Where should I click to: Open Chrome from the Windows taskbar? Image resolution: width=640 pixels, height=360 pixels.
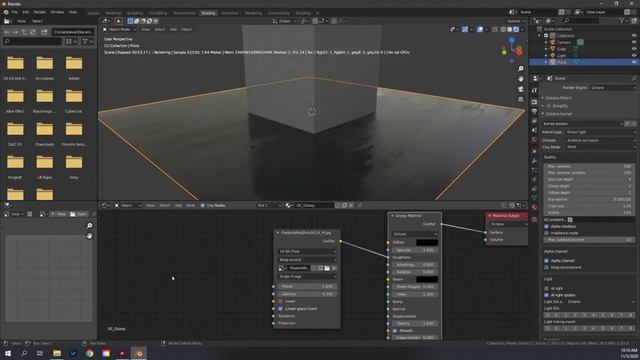click(x=89, y=353)
